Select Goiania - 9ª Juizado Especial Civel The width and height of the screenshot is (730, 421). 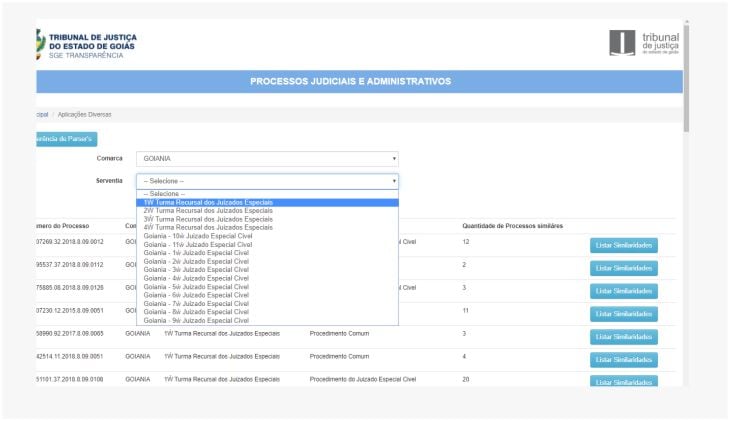coord(267,321)
